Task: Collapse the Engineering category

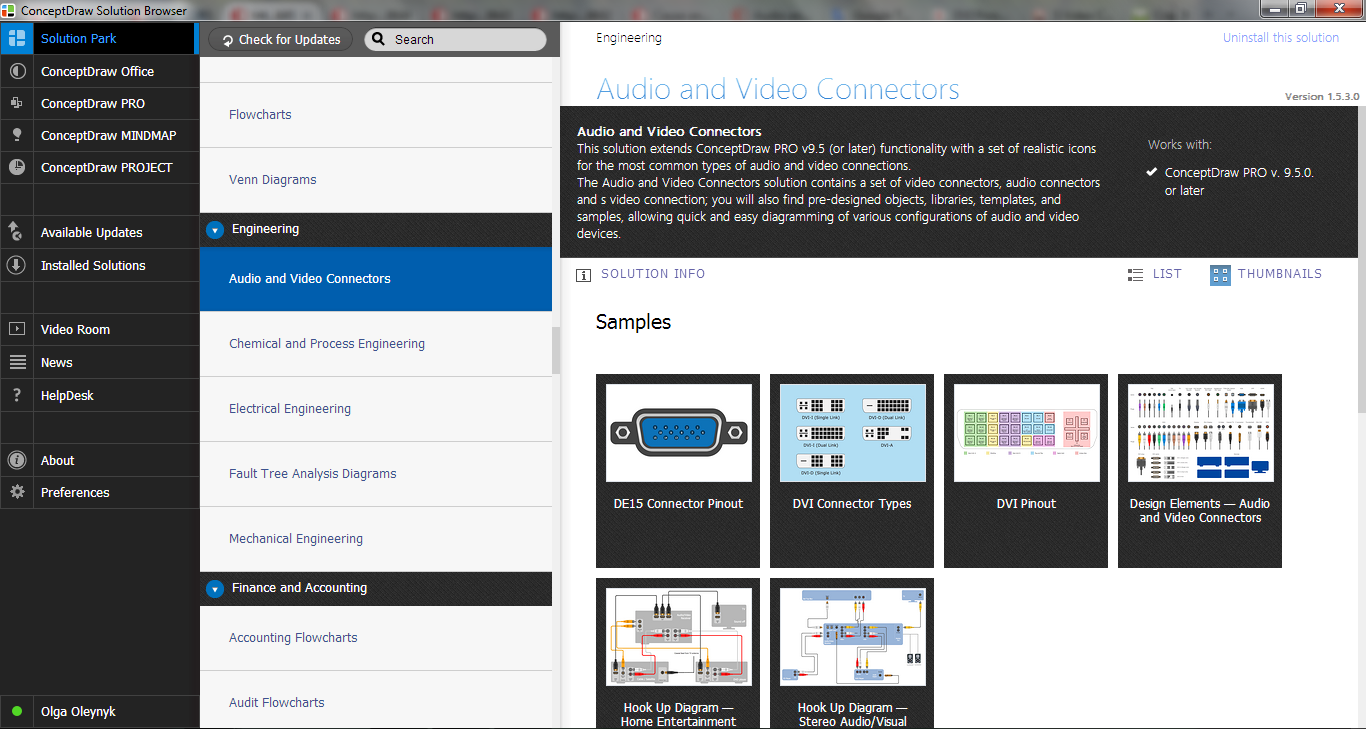Action: coord(215,229)
